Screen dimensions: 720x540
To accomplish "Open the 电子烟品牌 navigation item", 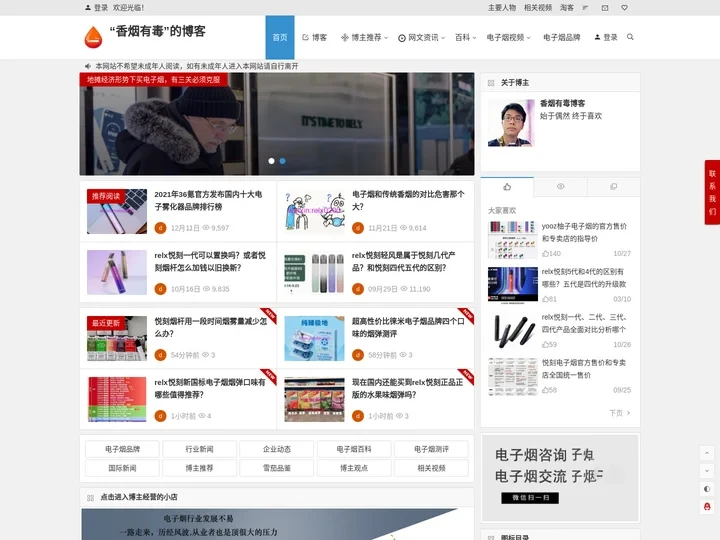I will point(562,38).
